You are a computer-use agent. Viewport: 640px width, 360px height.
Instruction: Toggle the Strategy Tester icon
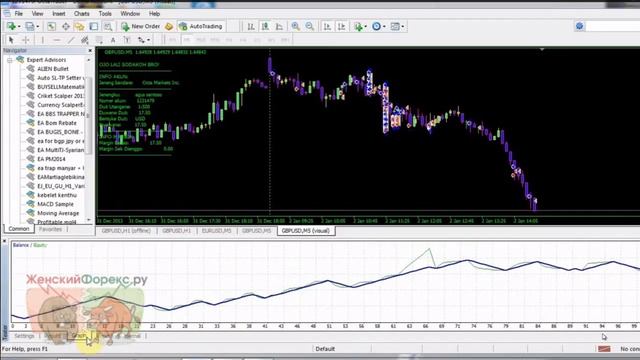108,27
